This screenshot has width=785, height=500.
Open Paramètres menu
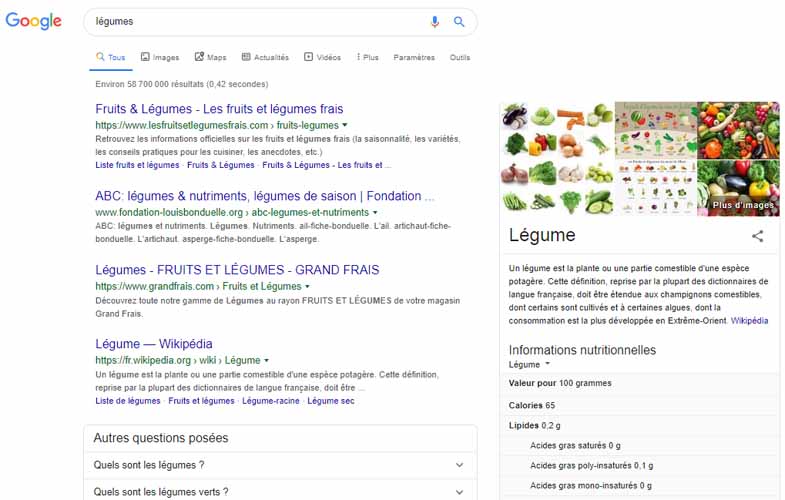click(414, 57)
